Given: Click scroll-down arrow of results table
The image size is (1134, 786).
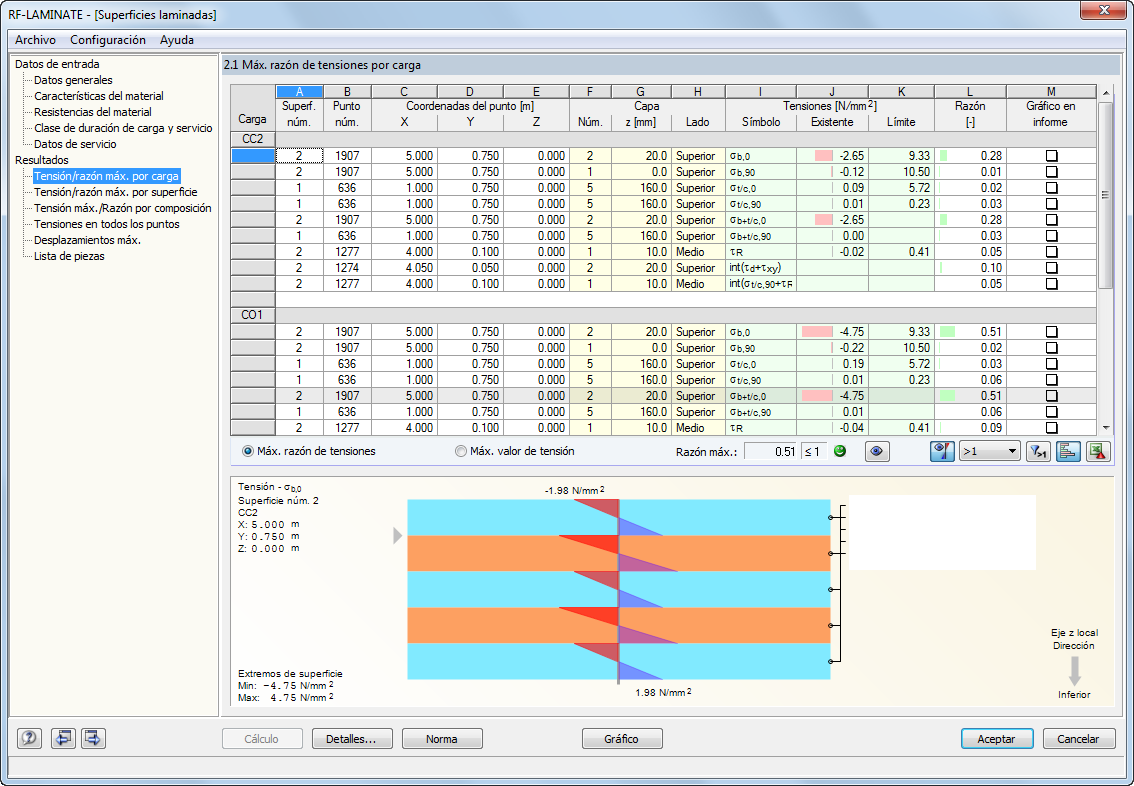Looking at the screenshot, I should tap(1105, 428).
